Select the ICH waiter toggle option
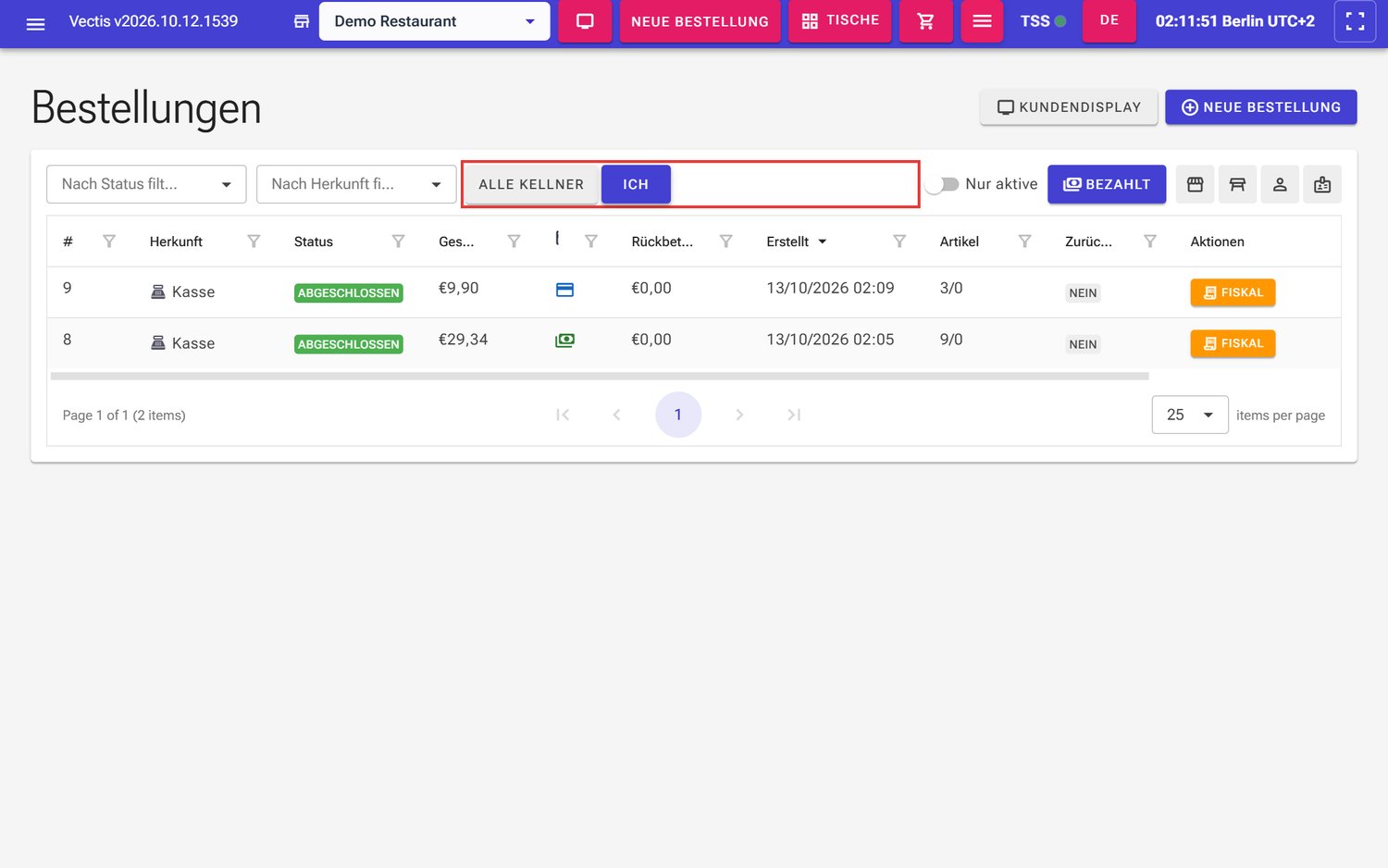The height and width of the screenshot is (868, 1388). [x=636, y=184]
